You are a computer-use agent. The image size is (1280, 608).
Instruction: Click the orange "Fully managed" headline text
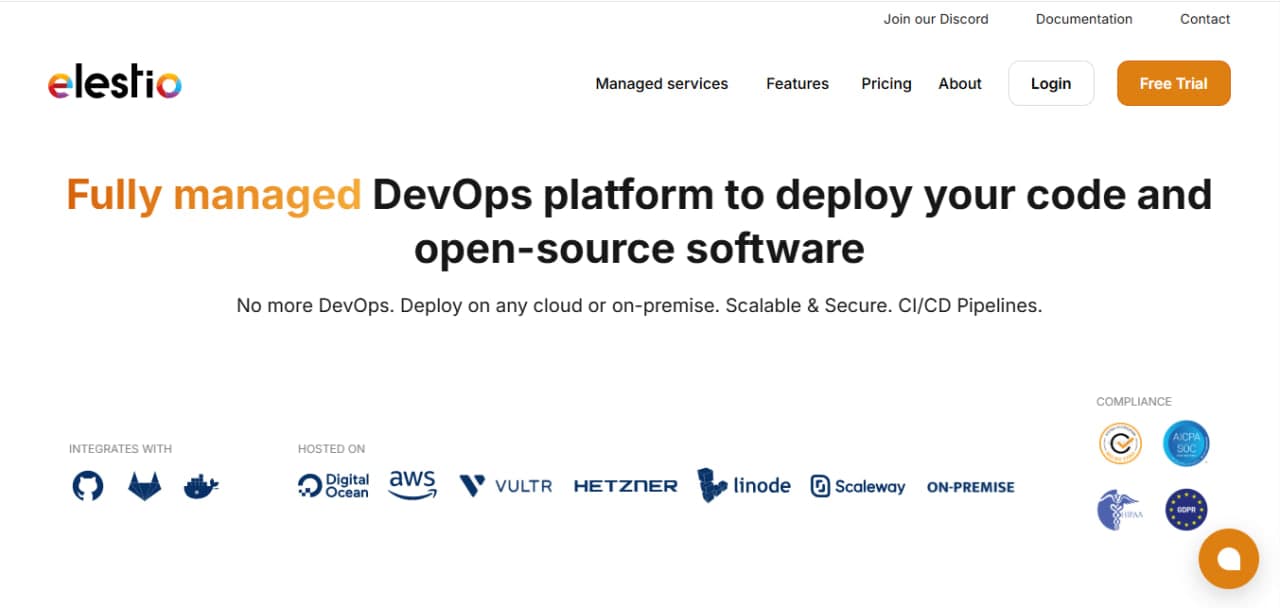214,194
